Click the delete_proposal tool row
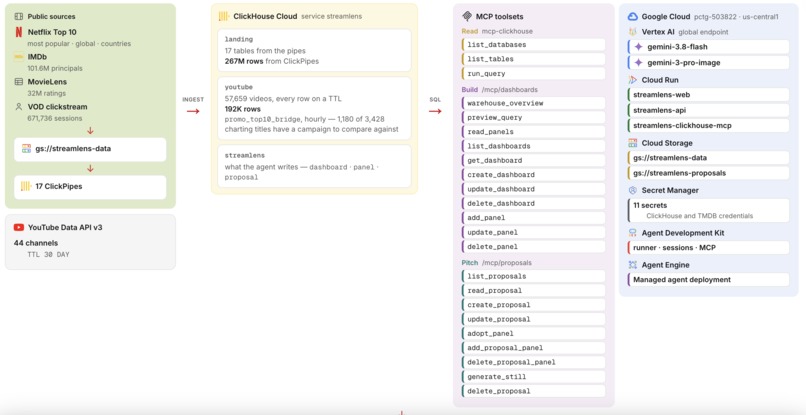Screen dimensions: 806x415 (x=534, y=391)
